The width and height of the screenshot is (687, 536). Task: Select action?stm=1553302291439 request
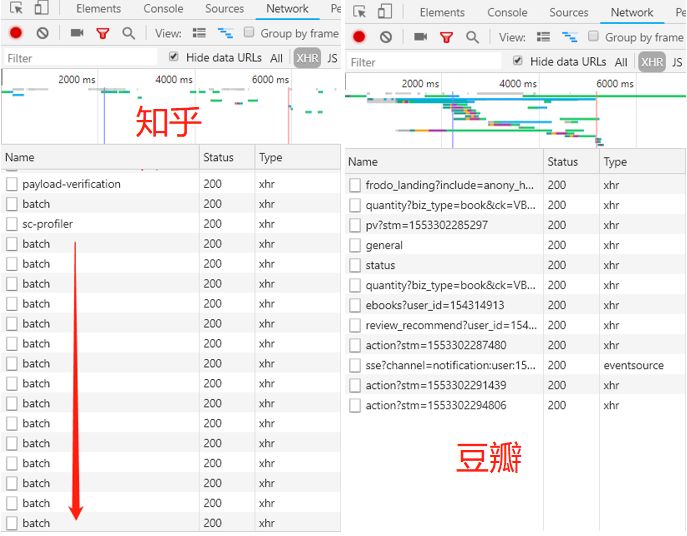pos(515,386)
